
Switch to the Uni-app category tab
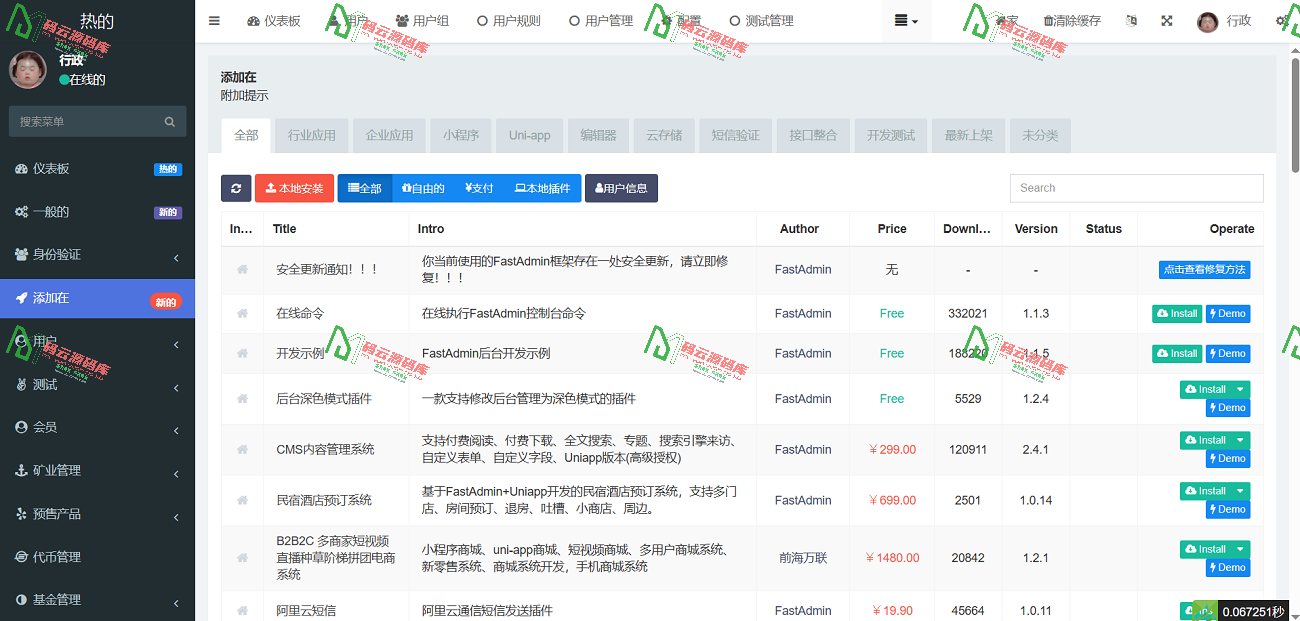[x=529, y=134]
